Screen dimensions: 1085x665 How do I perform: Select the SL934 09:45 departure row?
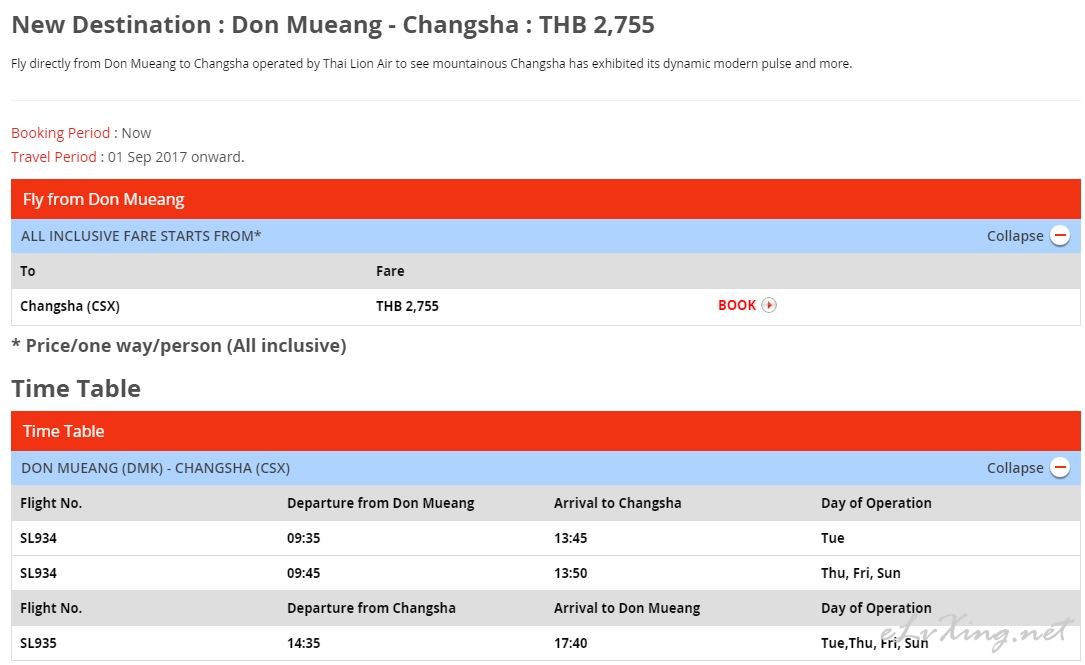(546, 573)
